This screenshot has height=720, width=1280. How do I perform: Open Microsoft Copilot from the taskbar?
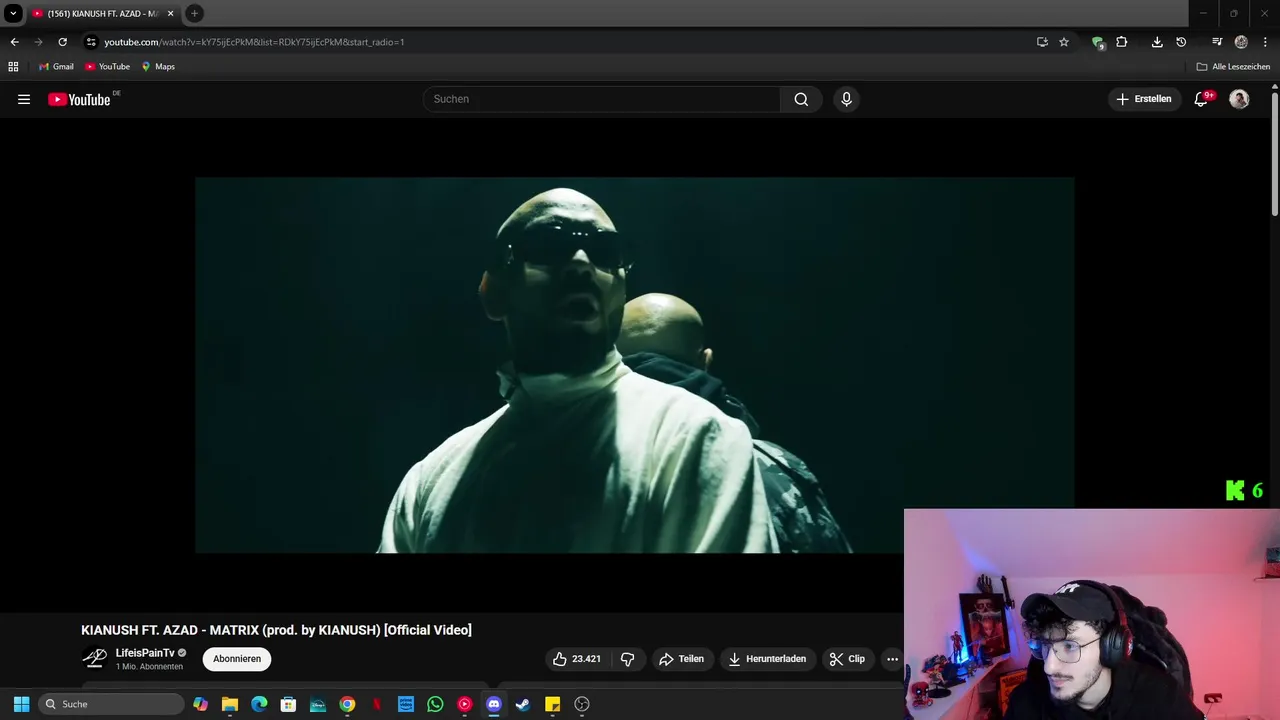pos(201,704)
